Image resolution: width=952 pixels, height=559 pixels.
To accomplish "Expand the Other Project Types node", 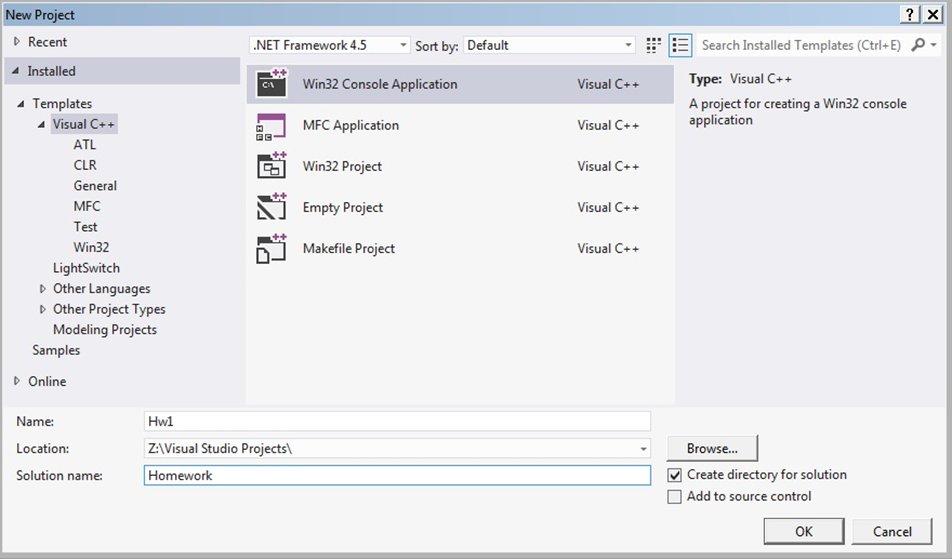I will (42, 309).
